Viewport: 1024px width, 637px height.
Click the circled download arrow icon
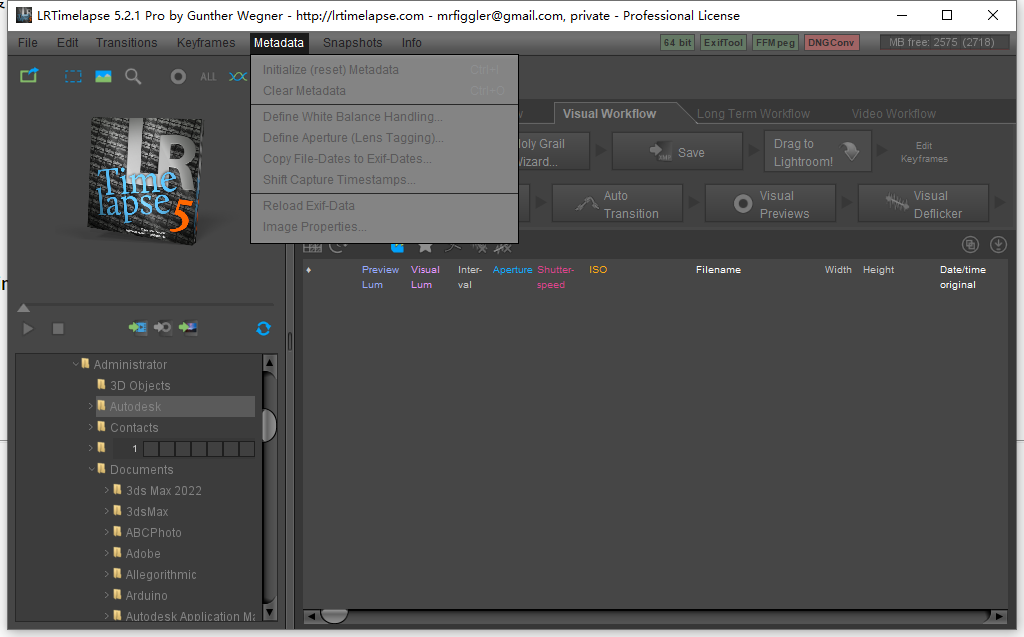pyautogui.click(x=998, y=244)
